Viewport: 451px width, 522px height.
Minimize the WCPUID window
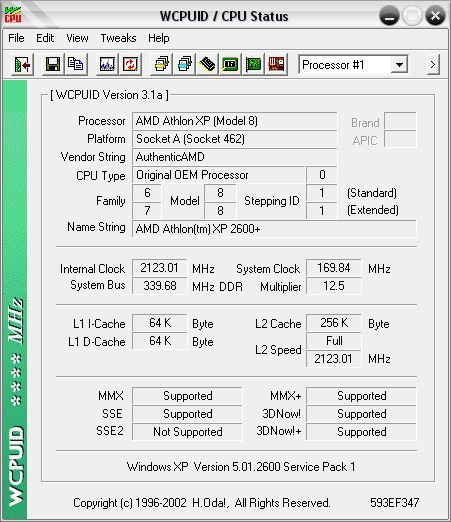pyautogui.click(x=389, y=16)
